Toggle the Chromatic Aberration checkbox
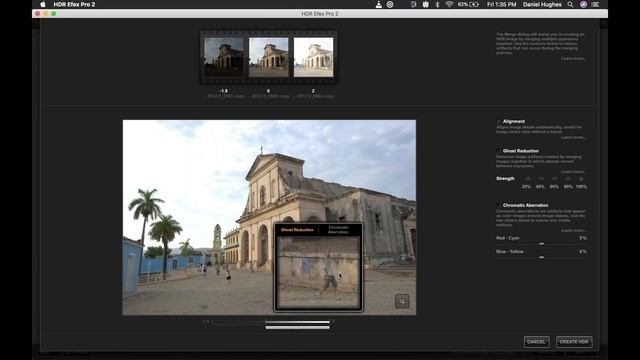 [x=498, y=205]
